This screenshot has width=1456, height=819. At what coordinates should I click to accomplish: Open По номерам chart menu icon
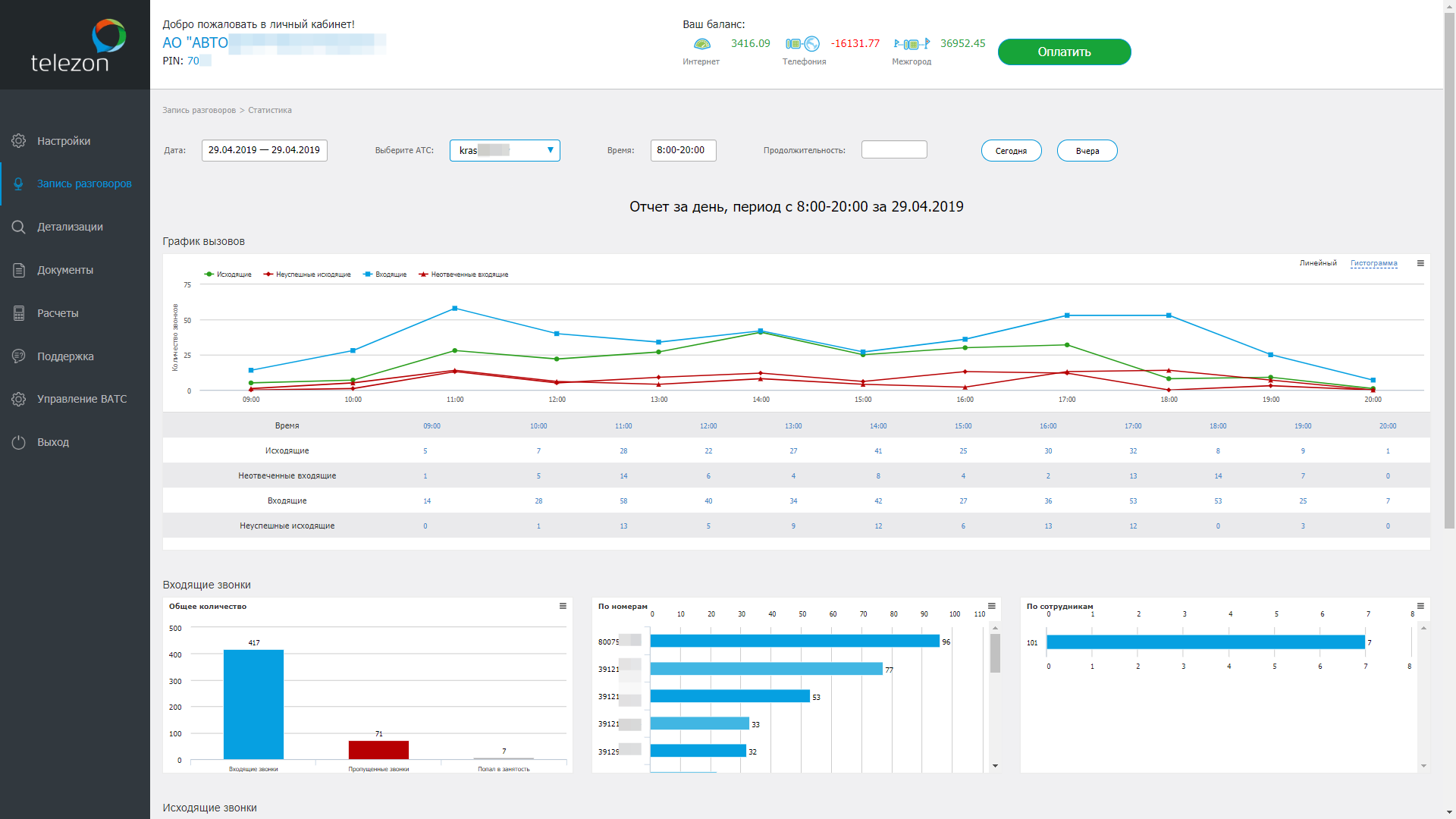pyautogui.click(x=991, y=606)
